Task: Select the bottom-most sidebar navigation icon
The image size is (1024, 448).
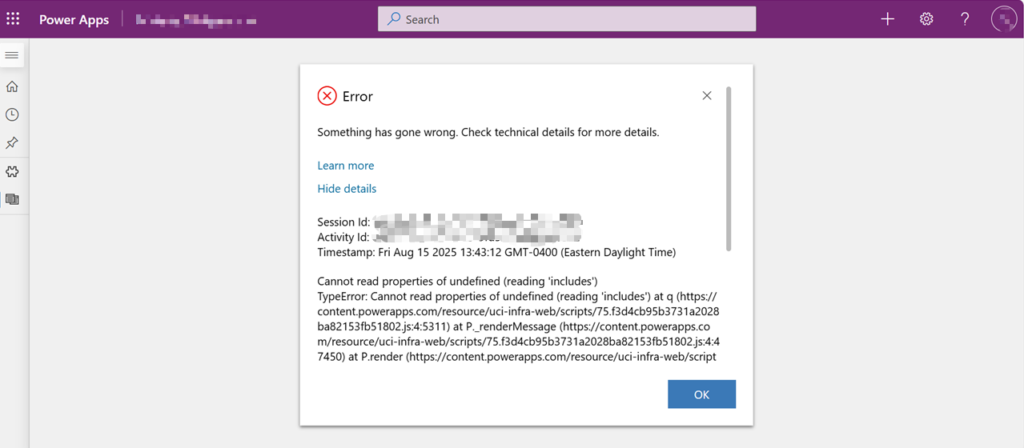Action: (x=12, y=199)
